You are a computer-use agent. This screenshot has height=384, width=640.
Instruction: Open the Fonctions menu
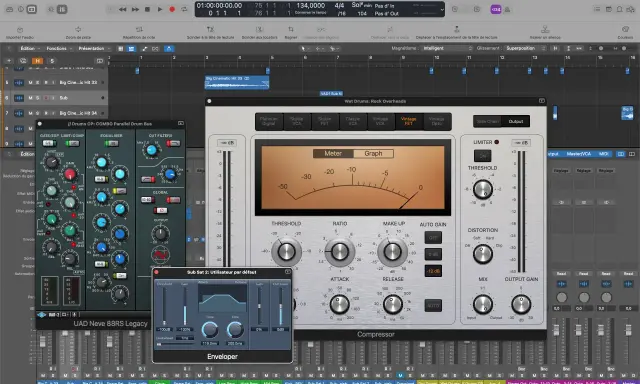pyautogui.click(x=59, y=49)
